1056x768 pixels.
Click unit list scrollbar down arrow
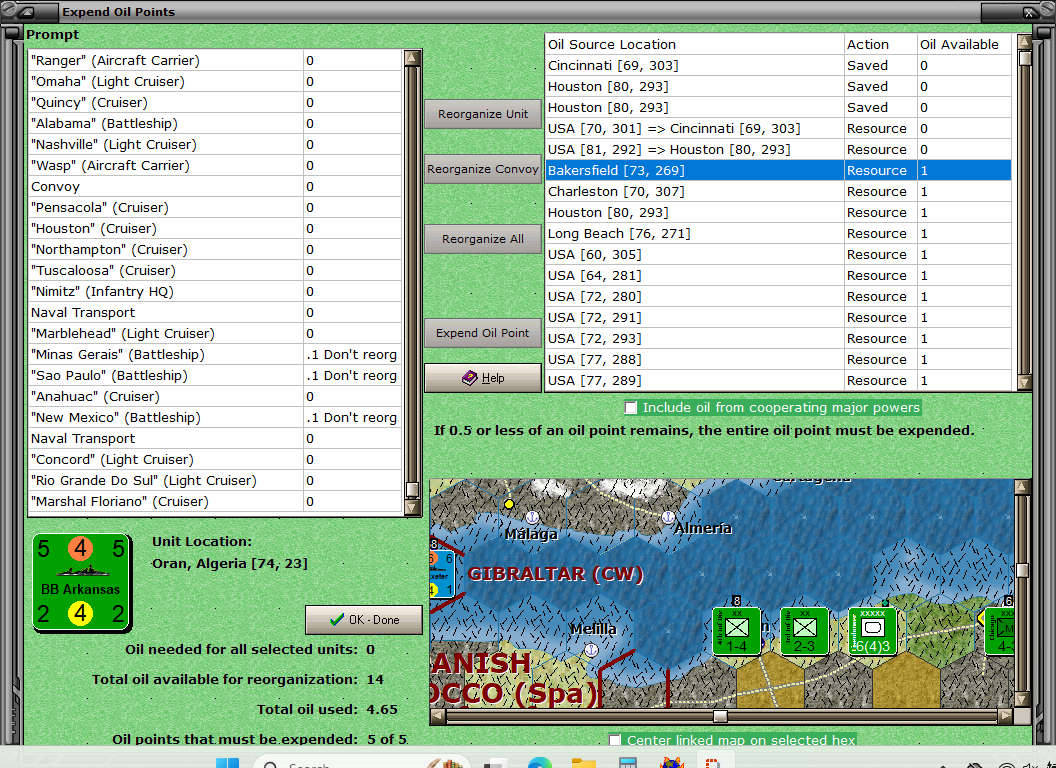pyautogui.click(x=412, y=507)
